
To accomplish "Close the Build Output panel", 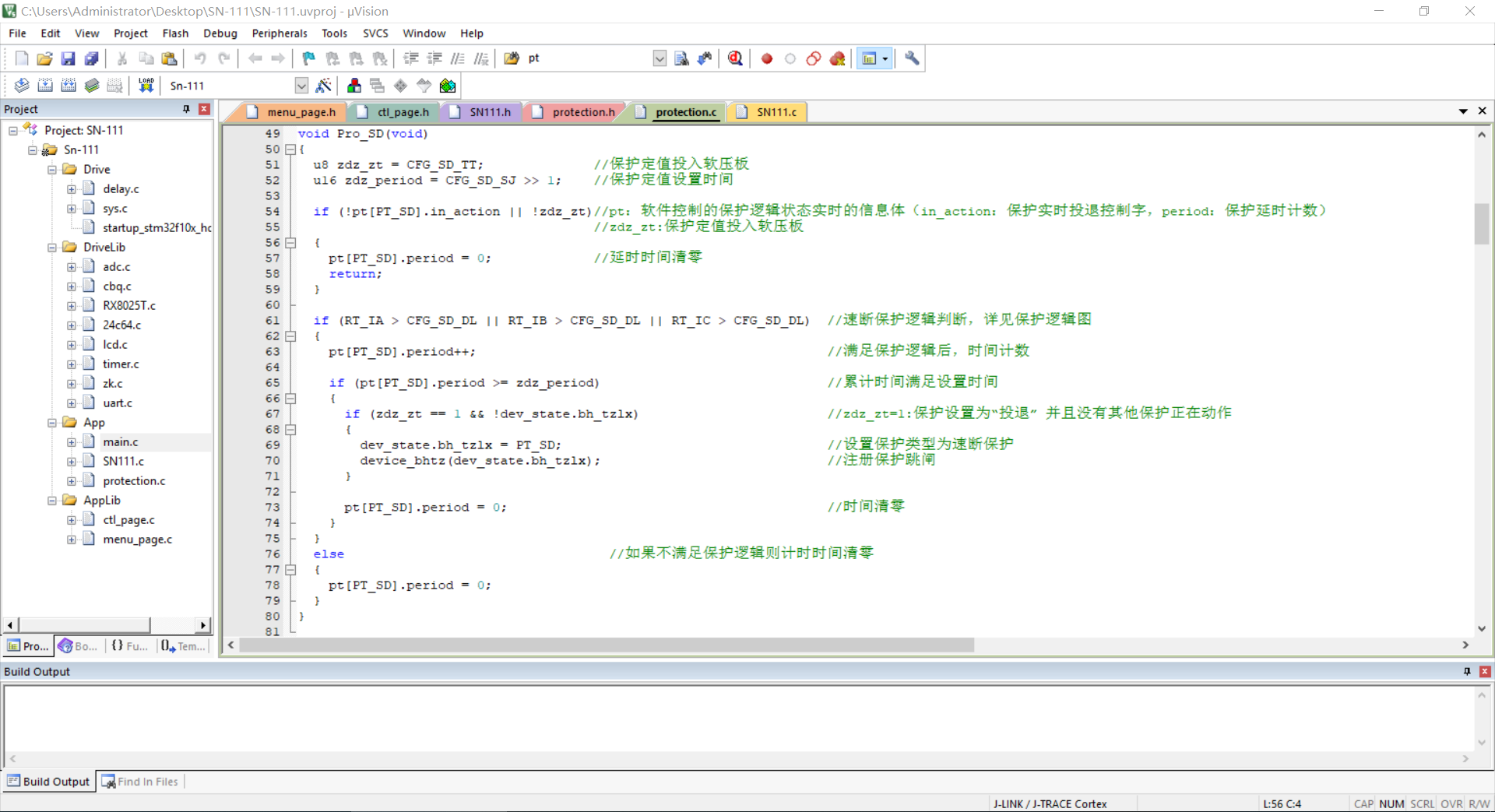I will tap(1485, 671).
